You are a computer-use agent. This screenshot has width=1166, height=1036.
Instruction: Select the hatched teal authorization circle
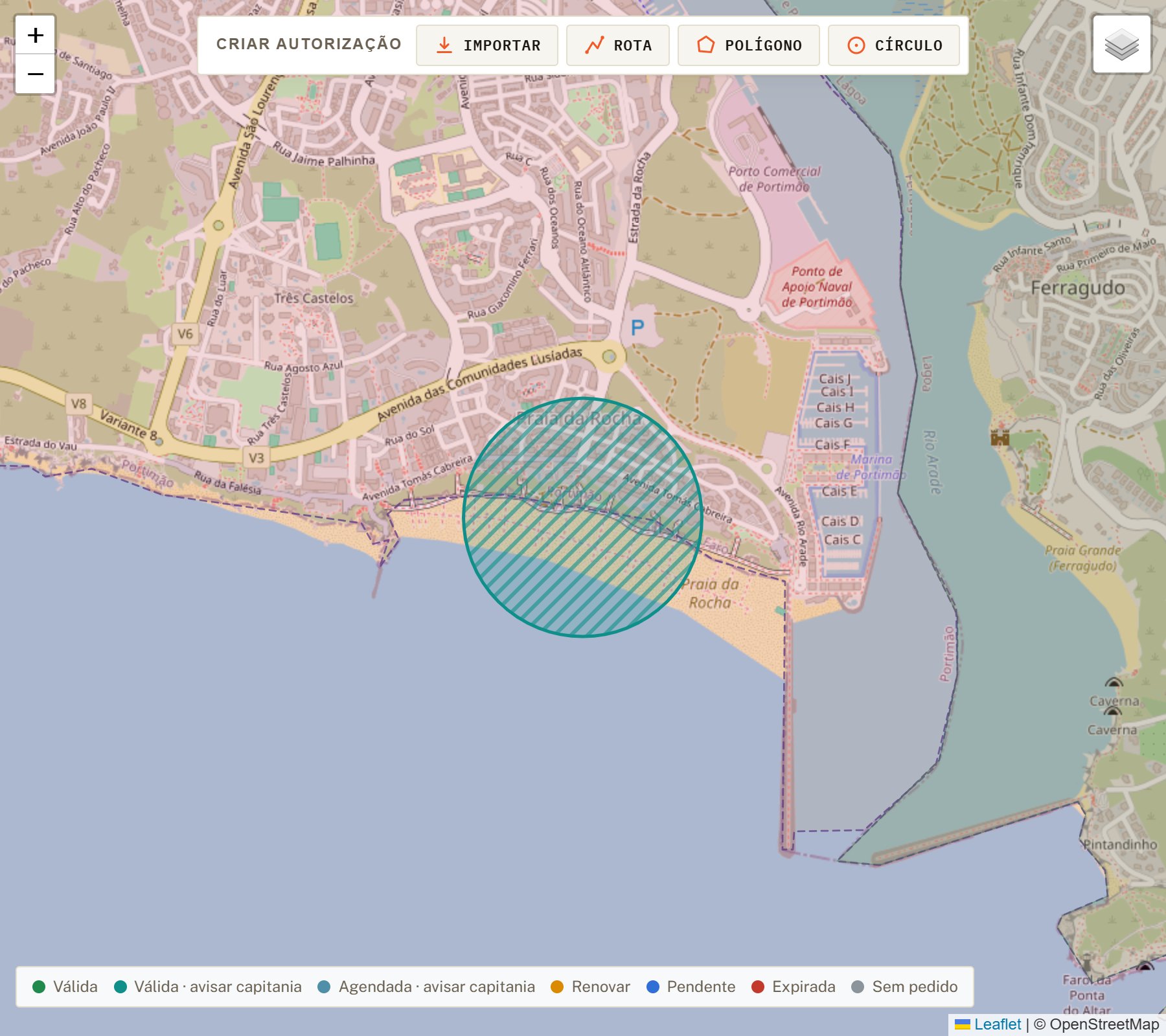click(x=582, y=517)
